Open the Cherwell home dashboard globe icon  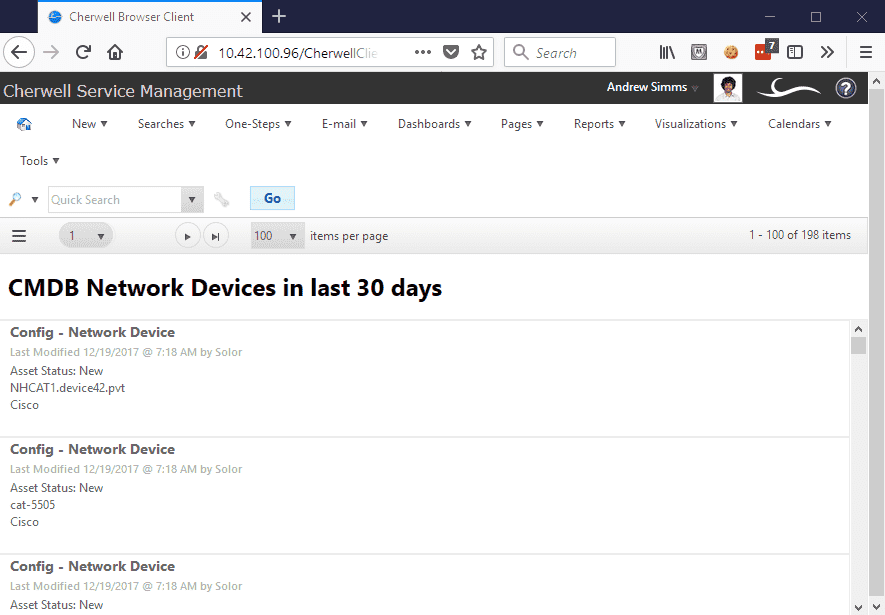[25, 123]
